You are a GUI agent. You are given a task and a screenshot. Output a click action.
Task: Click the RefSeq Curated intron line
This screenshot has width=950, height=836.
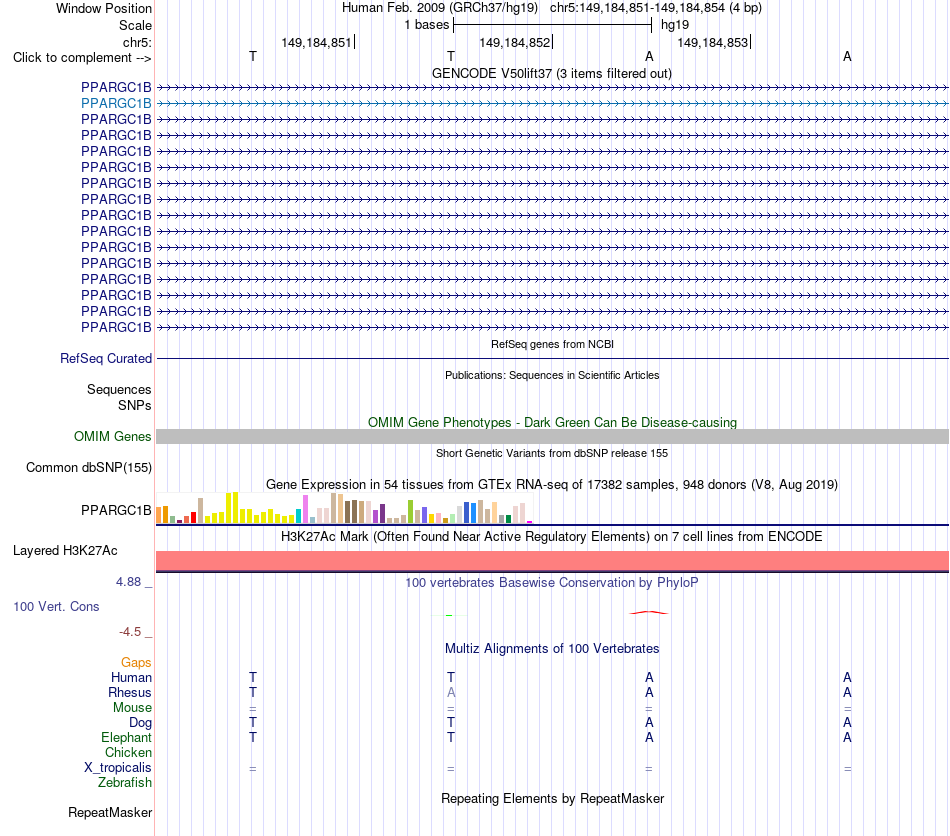click(553, 359)
